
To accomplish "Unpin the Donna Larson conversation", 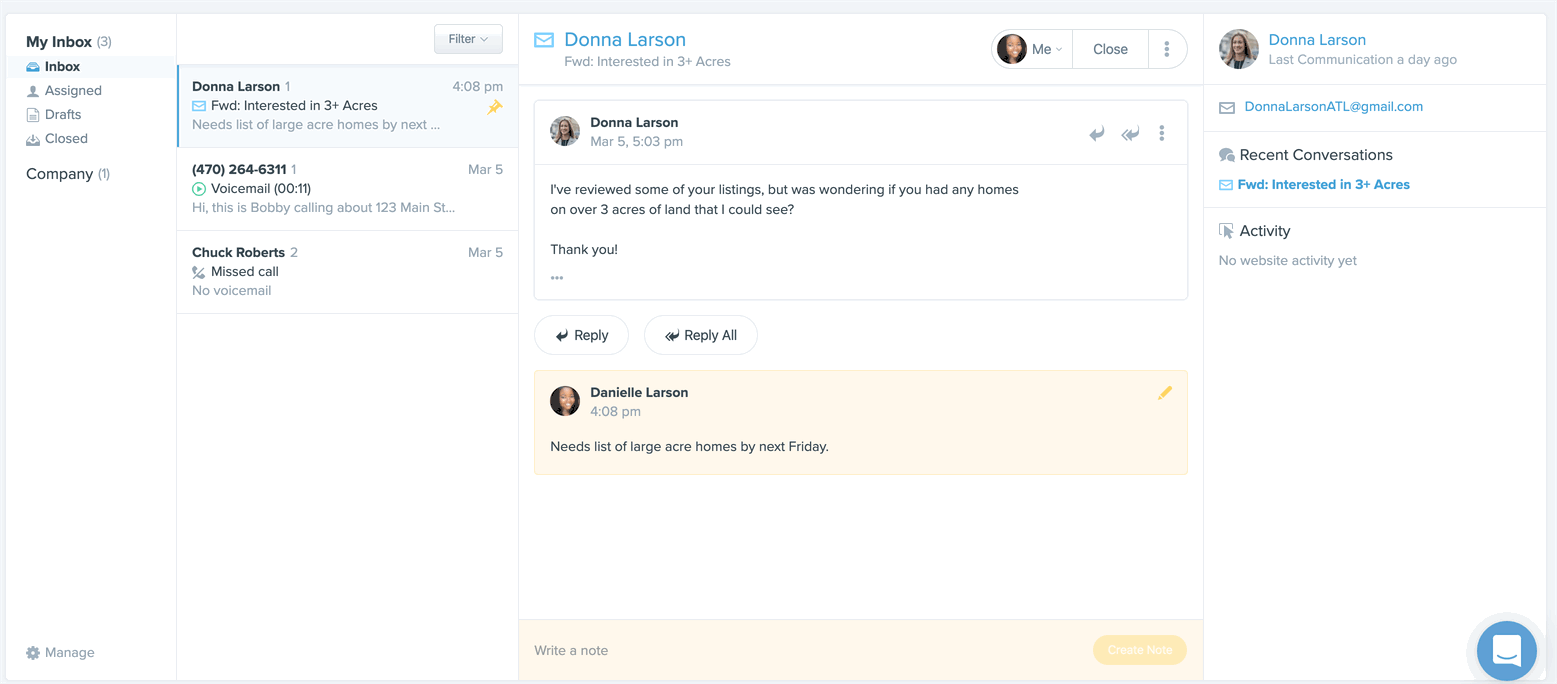I will pyautogui.click(x=495, y=105).
